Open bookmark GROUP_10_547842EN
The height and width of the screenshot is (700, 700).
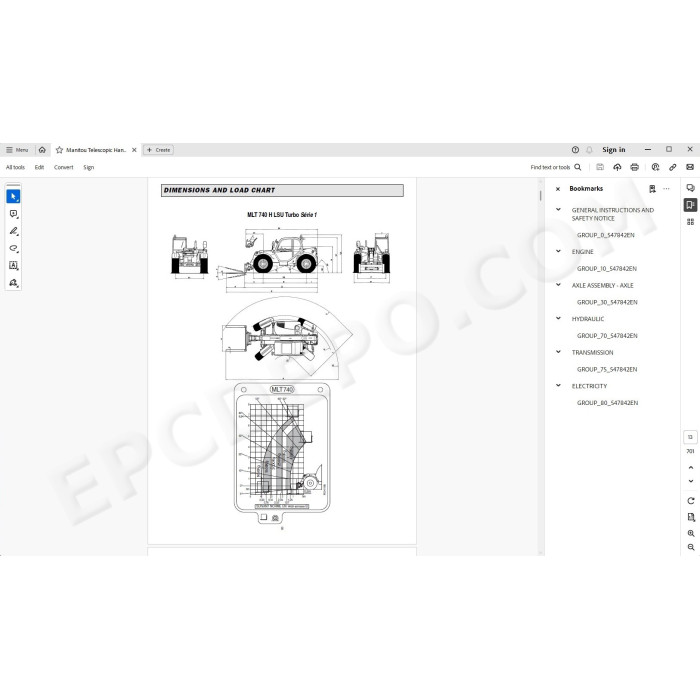(607, 268)
